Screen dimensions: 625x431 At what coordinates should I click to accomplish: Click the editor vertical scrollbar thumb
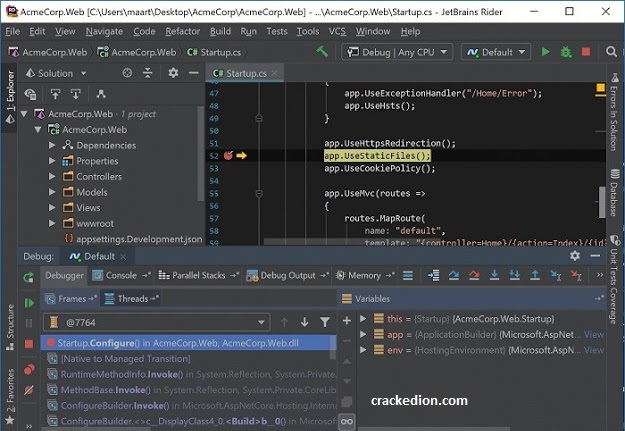[x=602, y=202]
